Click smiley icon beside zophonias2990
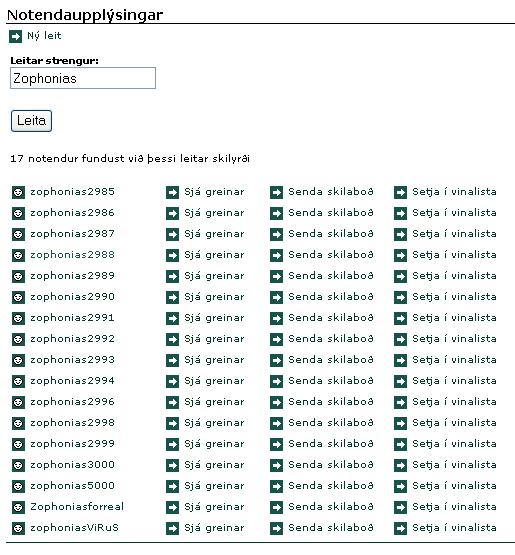The height and width of the screenshot is (555, 515). pyautogui.click(x=18, y=297)
